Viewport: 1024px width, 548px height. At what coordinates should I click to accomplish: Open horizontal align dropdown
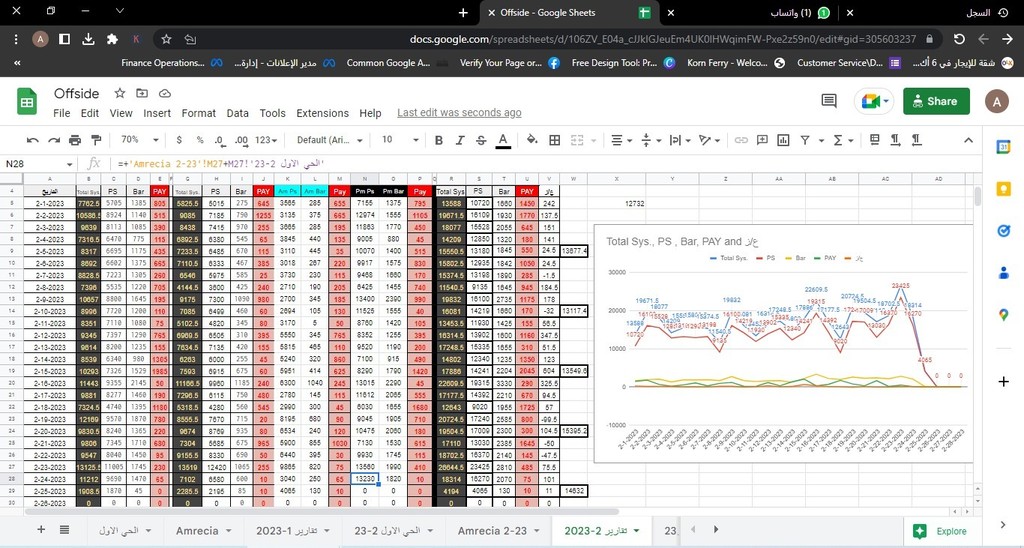(620, 140)
